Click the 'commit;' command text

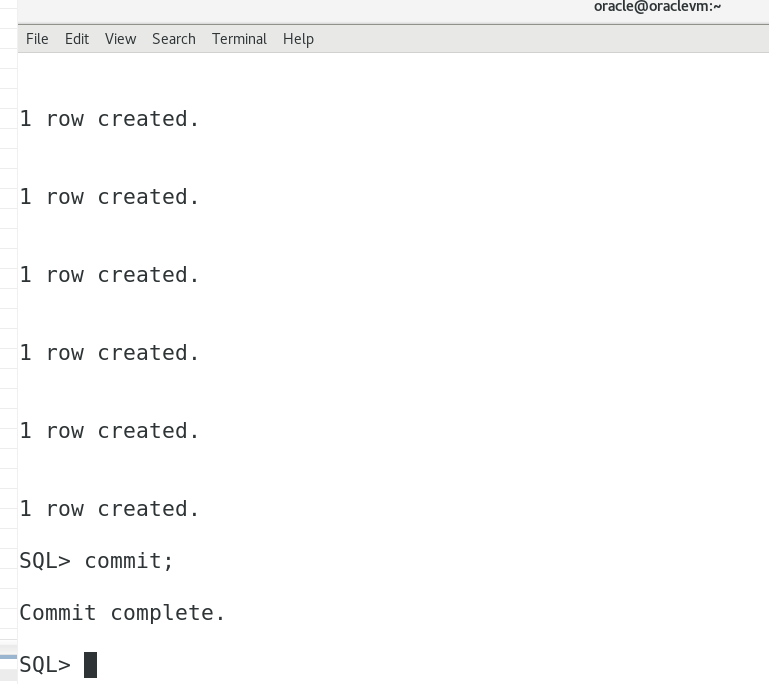(x=129, y=560)
